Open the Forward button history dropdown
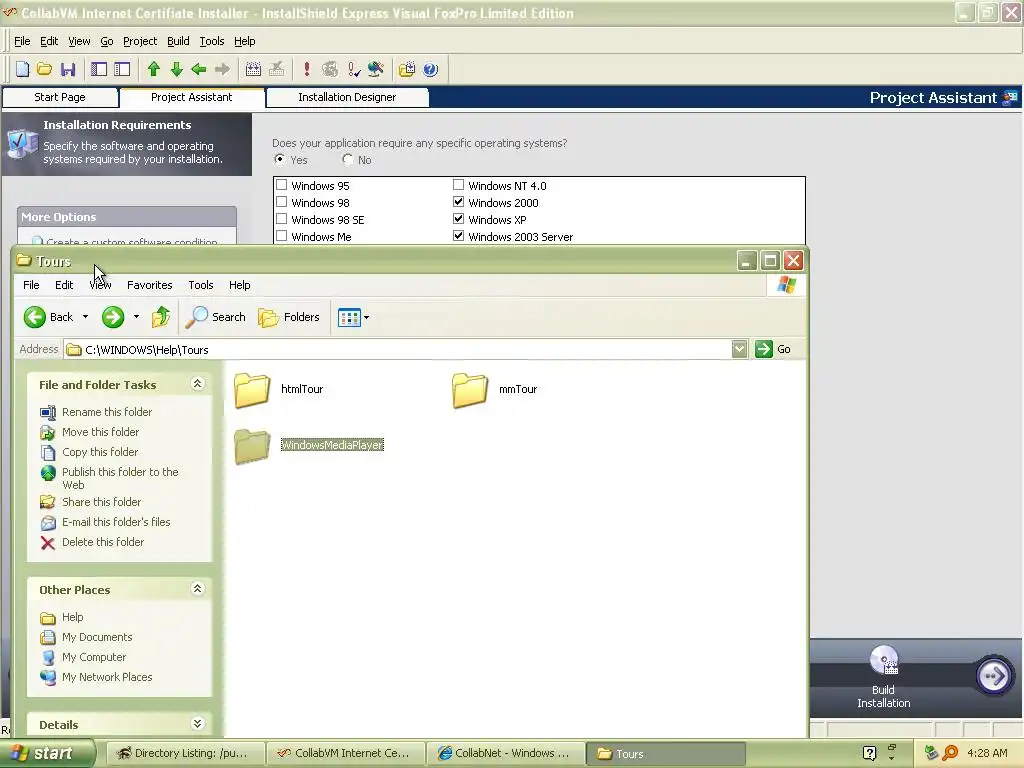 (136, 317)
